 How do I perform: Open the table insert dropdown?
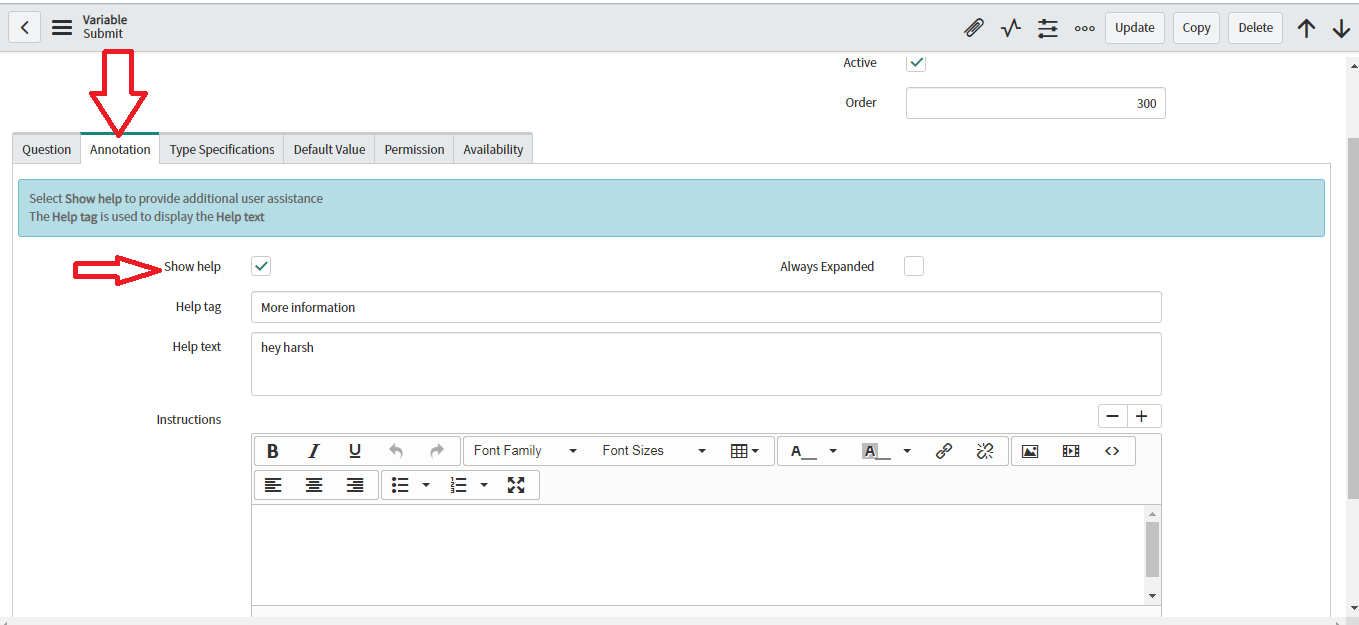click(745, 451)
